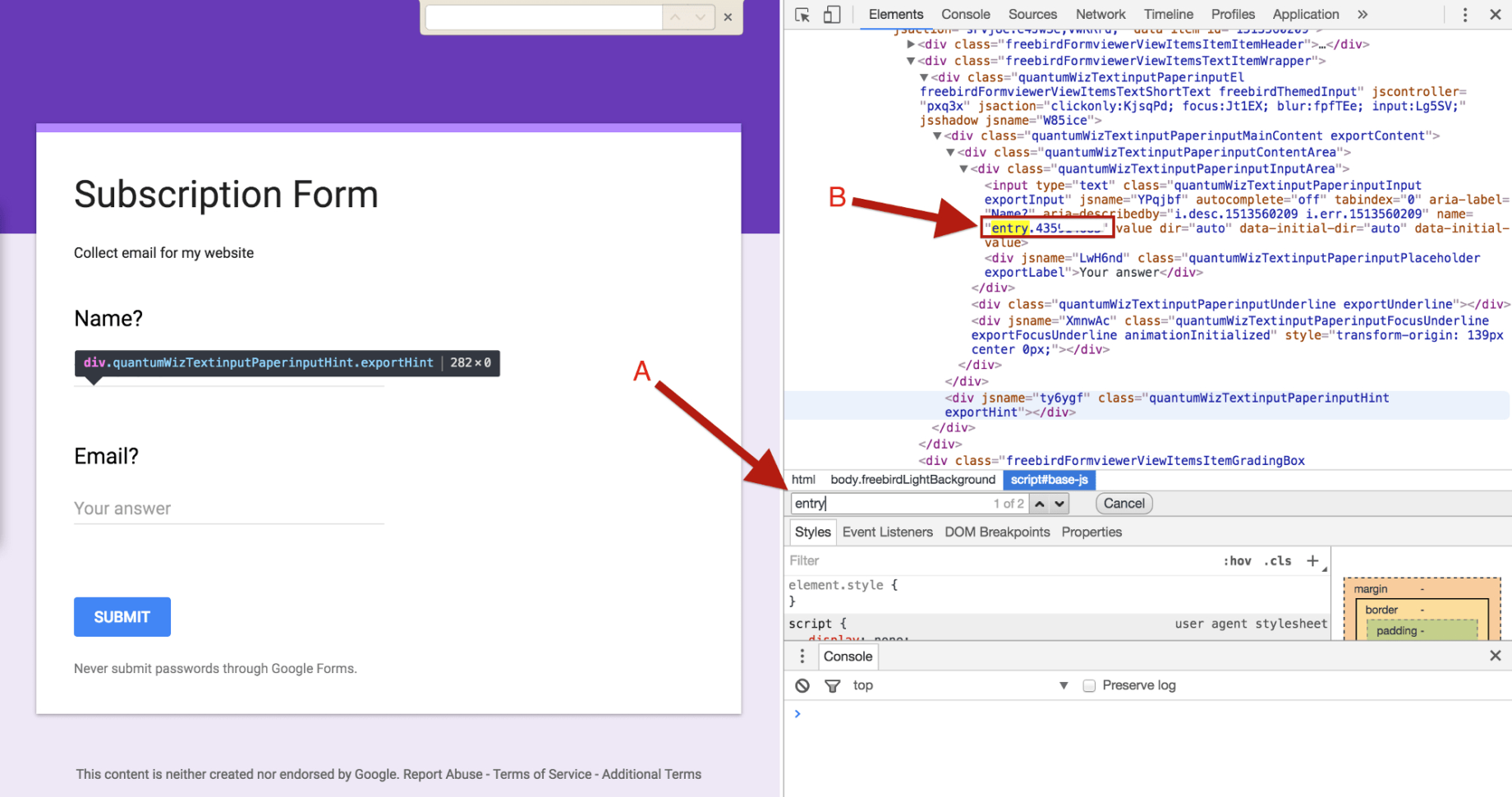
Task: Select the Event Listeners sidebar tab
Action: pyautogui.click(x=887, y=532)
